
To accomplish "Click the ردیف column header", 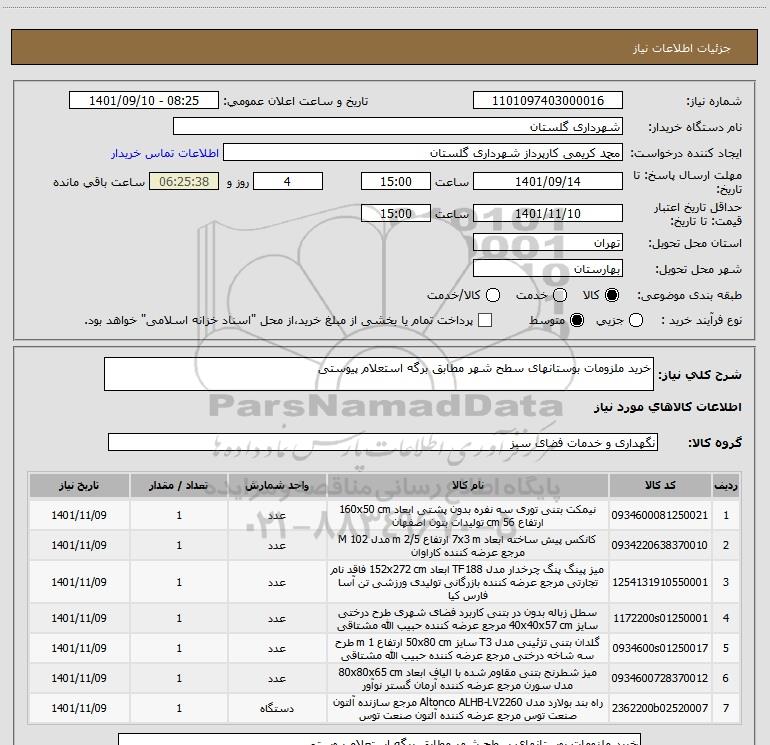I will (726, 485).
